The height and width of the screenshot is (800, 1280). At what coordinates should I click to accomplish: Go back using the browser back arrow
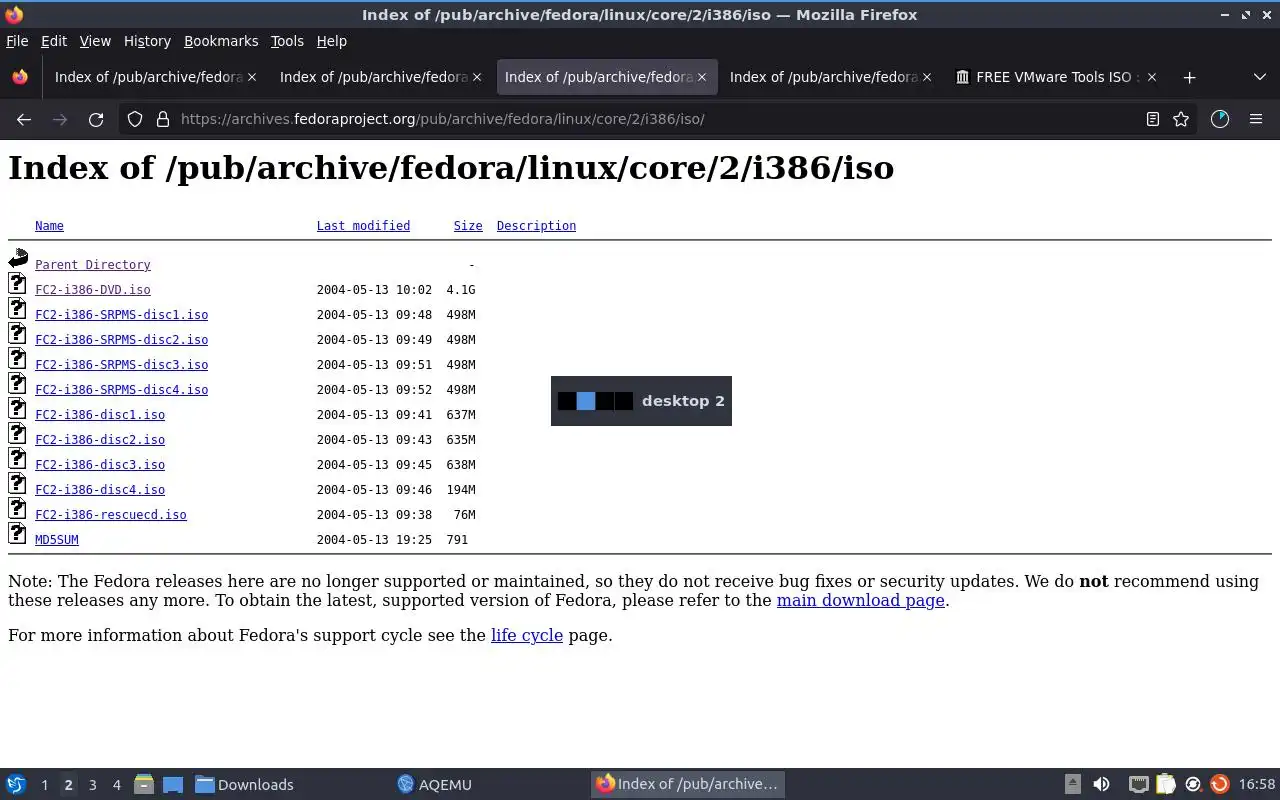24,119
